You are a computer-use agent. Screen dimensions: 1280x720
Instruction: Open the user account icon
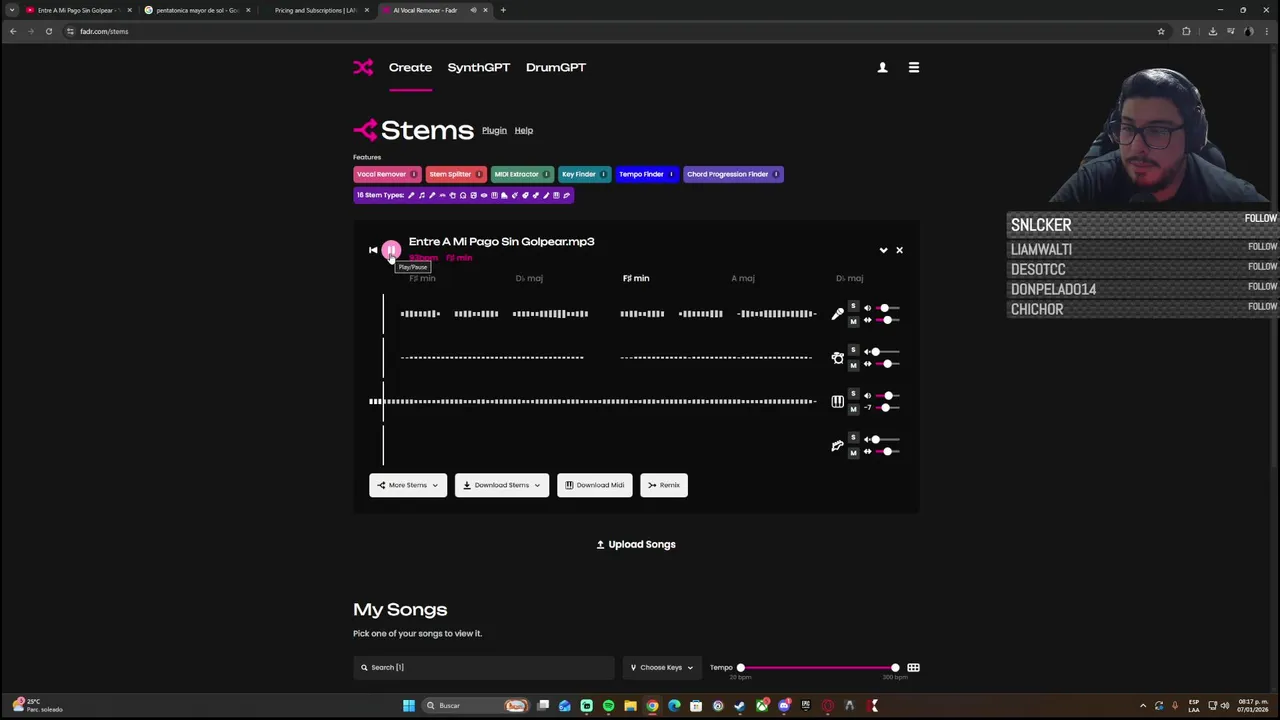coord(882,67)
